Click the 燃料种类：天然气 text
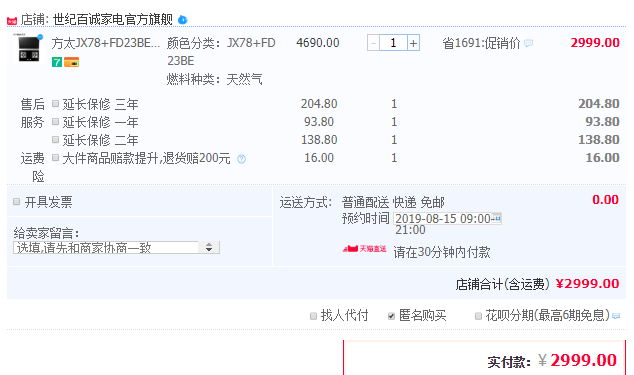Image resolution: width=634 pixels, height=375 pixels. [215, 79]
